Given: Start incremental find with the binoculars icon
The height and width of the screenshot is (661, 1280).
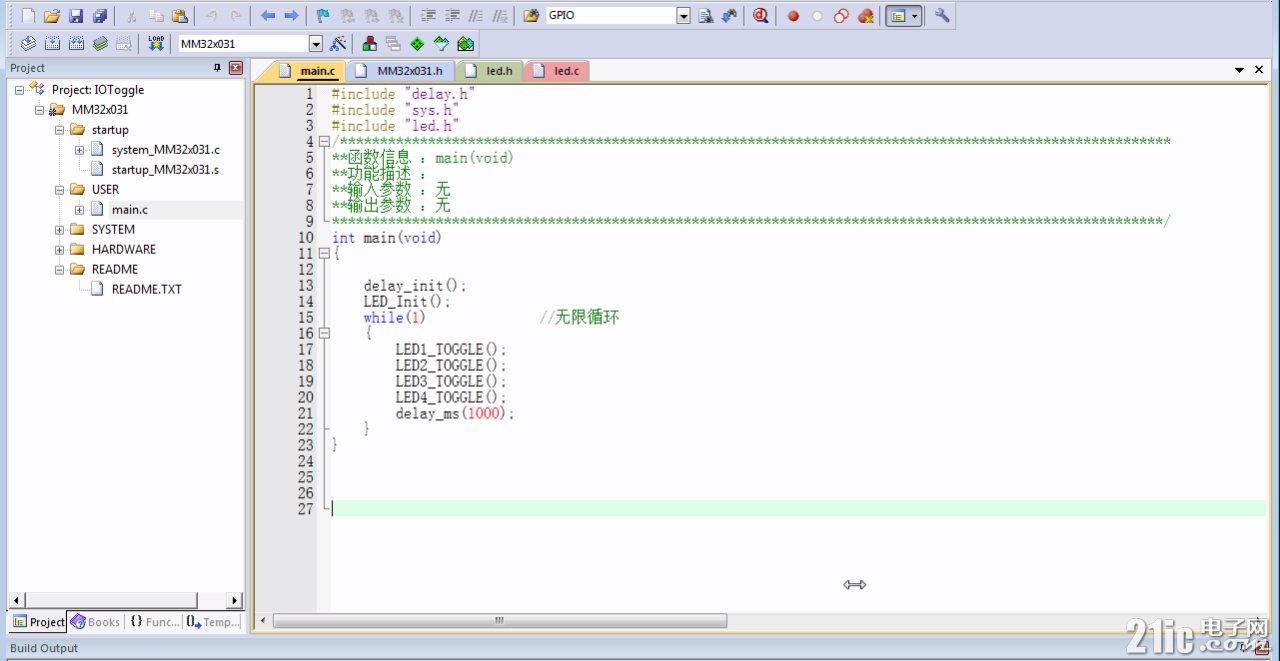Looking at the screenshot, I should coord(729,16).
